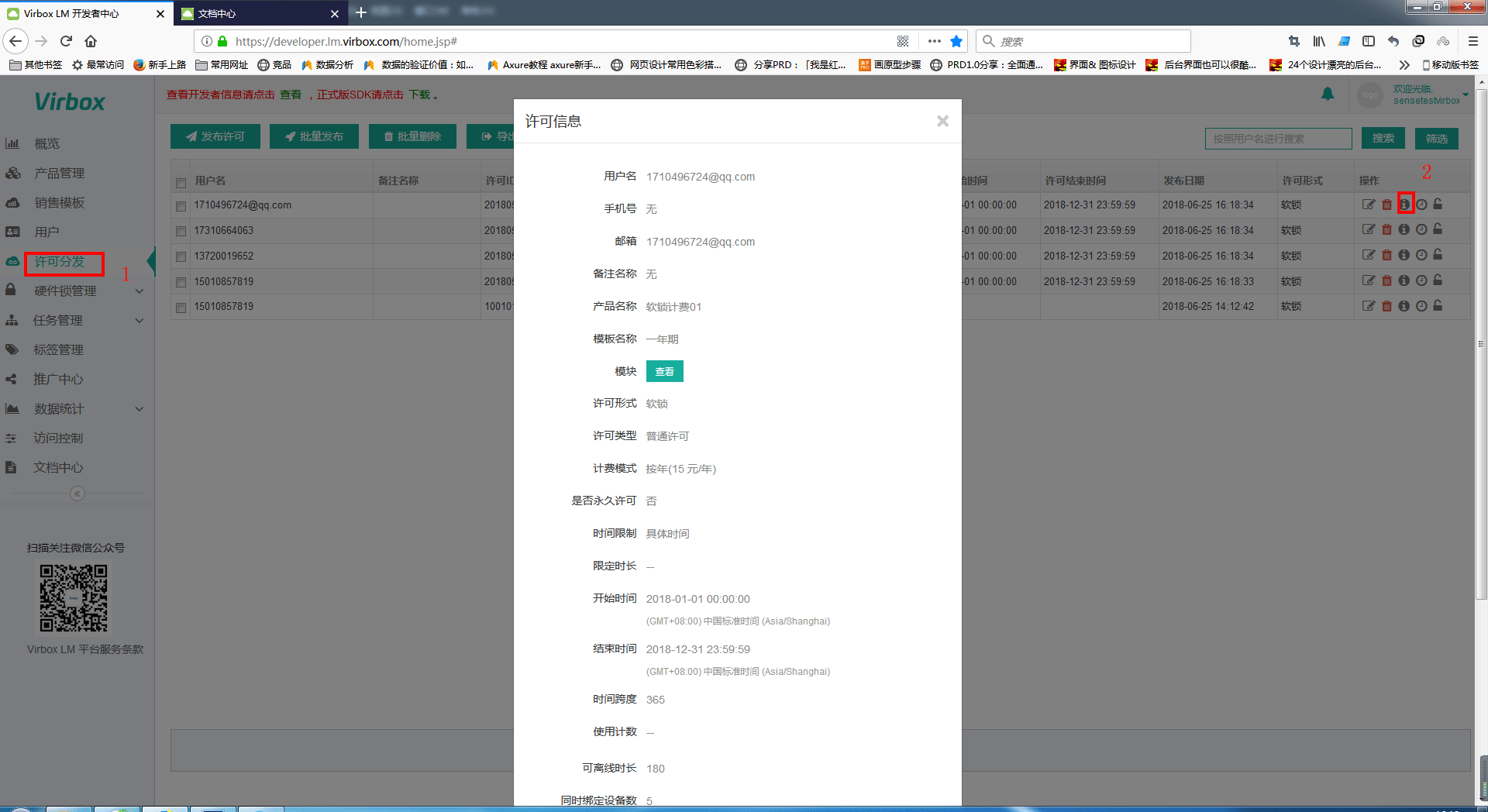Click the browser reload icon
Image resolution: width=1488 pixels, height=812 pixels.
click(x=66, y=41)
